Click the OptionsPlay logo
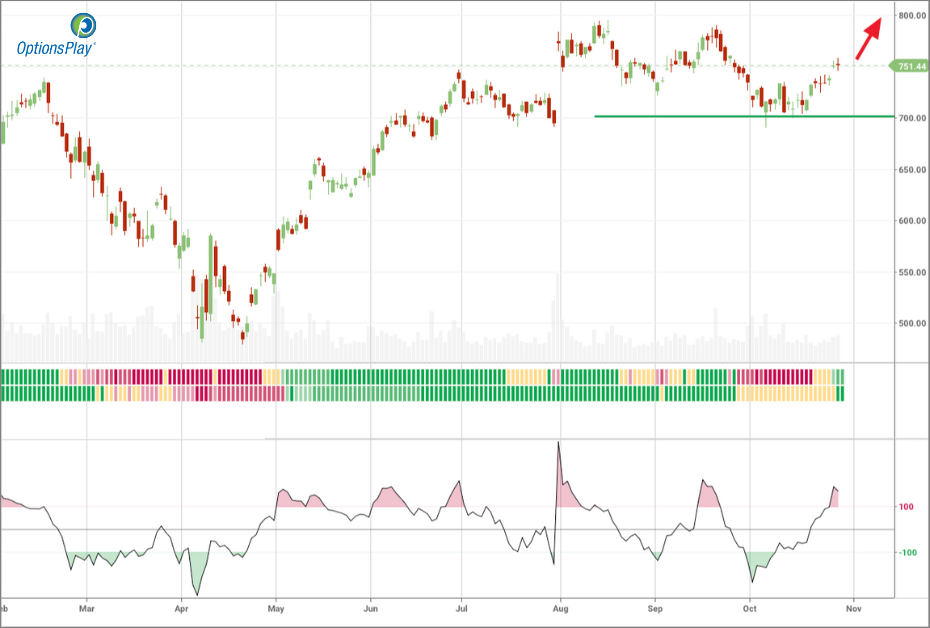930x628 pixels. (55, 35)
